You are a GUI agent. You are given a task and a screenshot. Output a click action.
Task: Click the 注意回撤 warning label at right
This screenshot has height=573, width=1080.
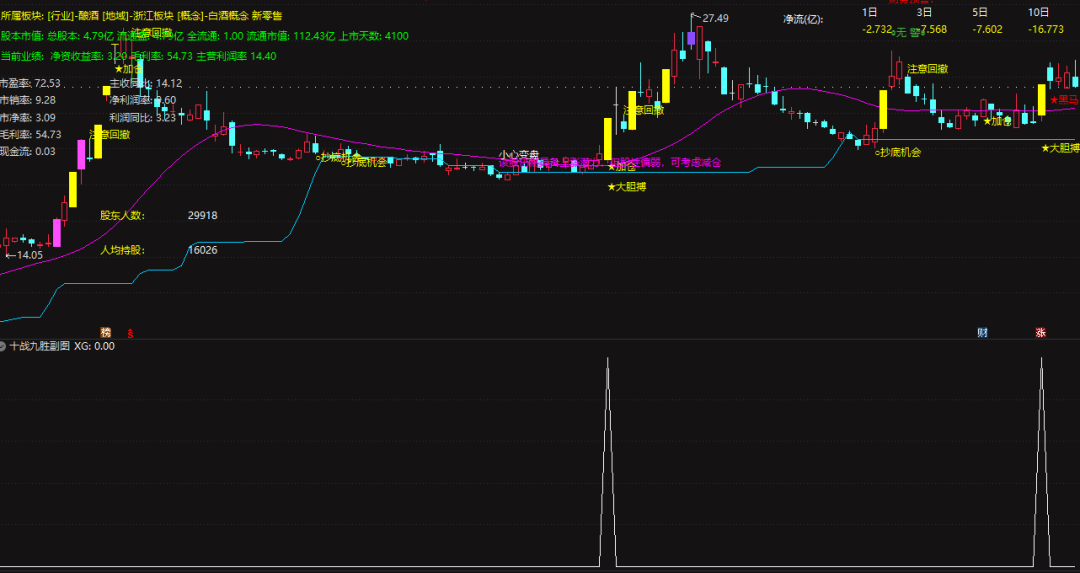[x=927, y=68]
